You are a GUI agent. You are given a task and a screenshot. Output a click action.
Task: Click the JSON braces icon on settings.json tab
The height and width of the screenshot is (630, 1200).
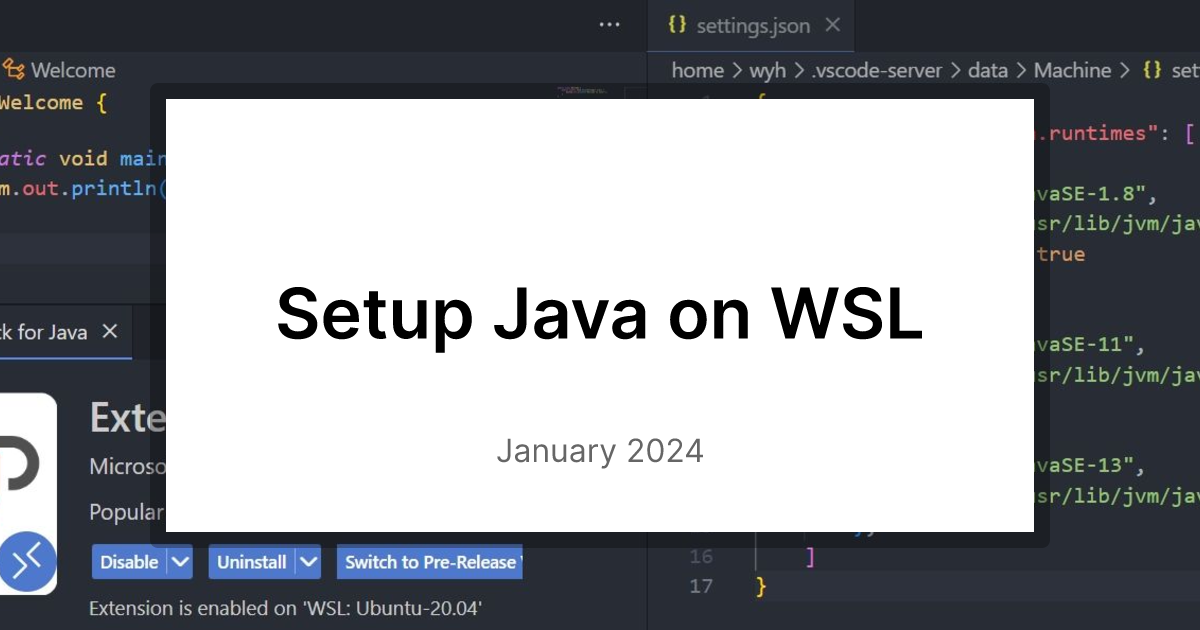point(677,26)
